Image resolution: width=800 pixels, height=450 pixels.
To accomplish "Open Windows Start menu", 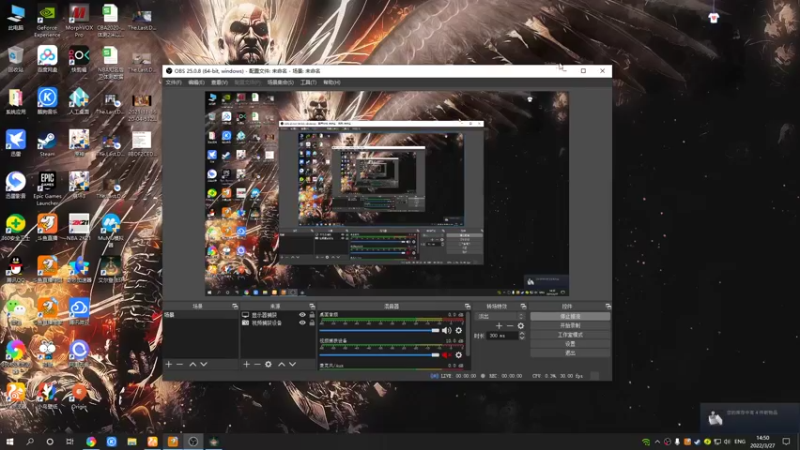I will [x=10, y=441].
